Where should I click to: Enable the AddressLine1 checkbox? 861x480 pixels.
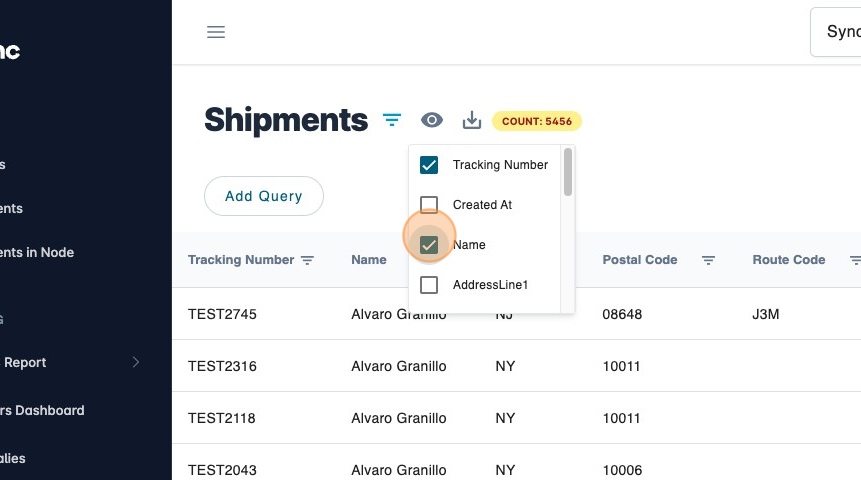pyautogui.click(x=429, y=285)
